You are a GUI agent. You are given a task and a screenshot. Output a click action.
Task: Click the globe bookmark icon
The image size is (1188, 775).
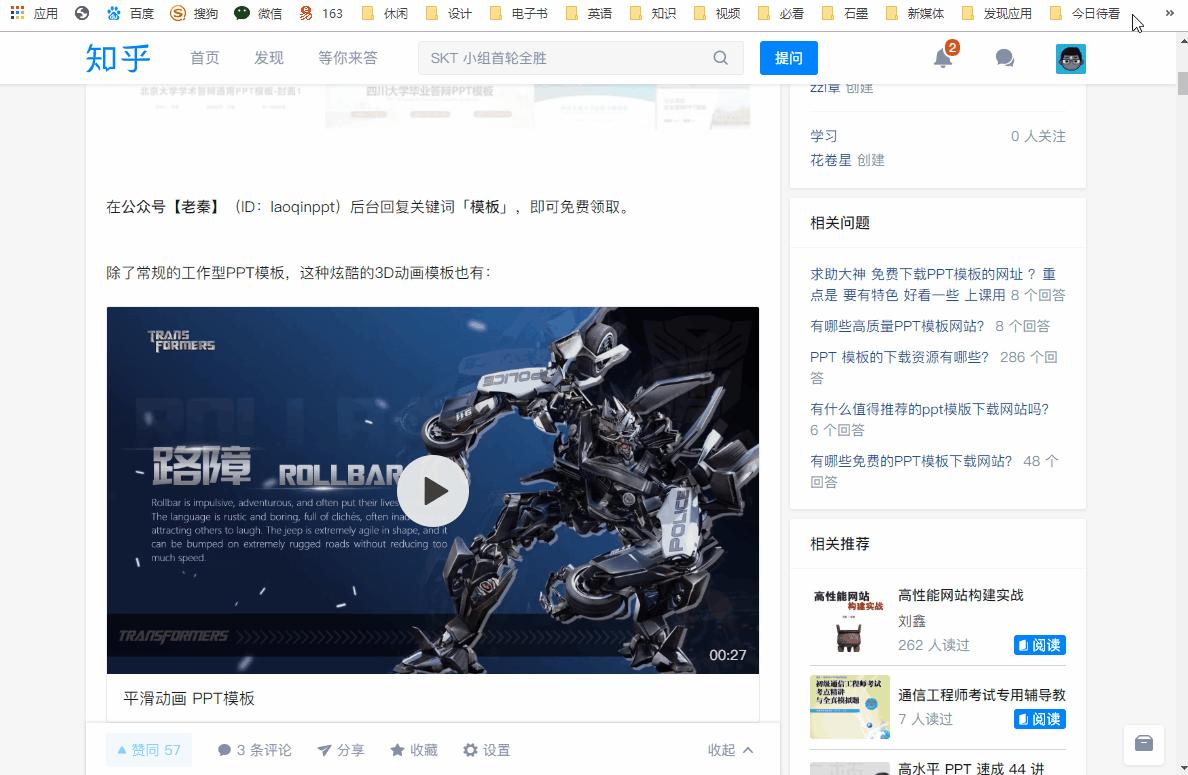[x=82, y=13]
